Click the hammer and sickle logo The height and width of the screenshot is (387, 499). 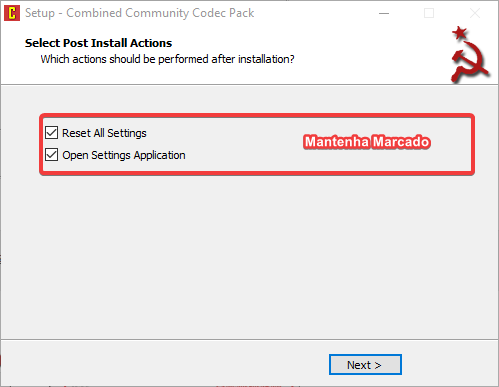(470, 55)
